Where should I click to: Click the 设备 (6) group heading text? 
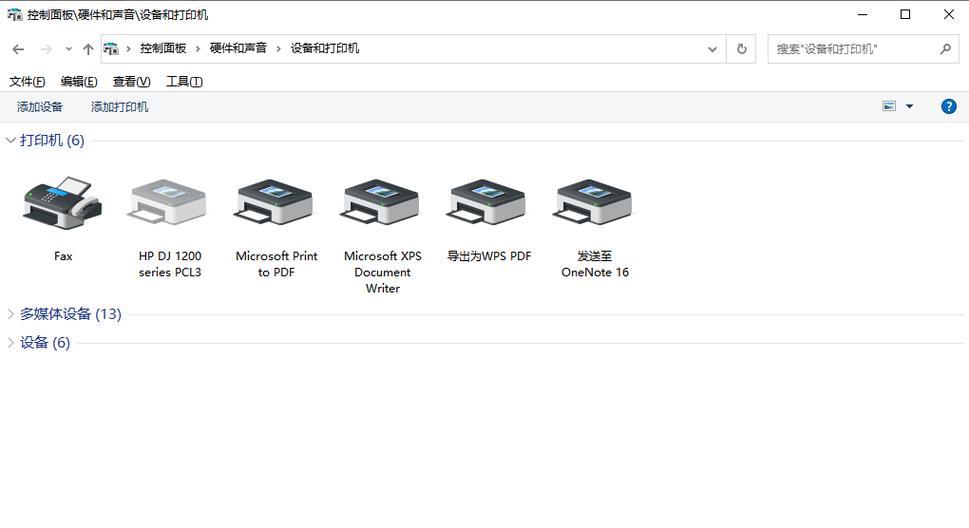pos(45,343)
